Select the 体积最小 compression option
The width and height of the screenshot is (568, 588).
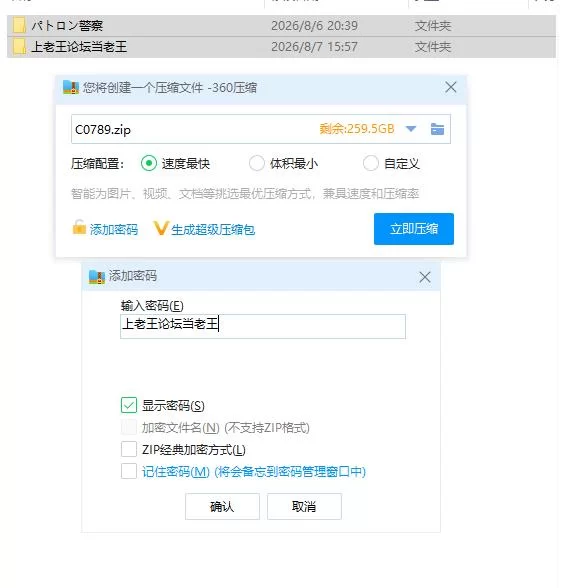pos(256,163)
